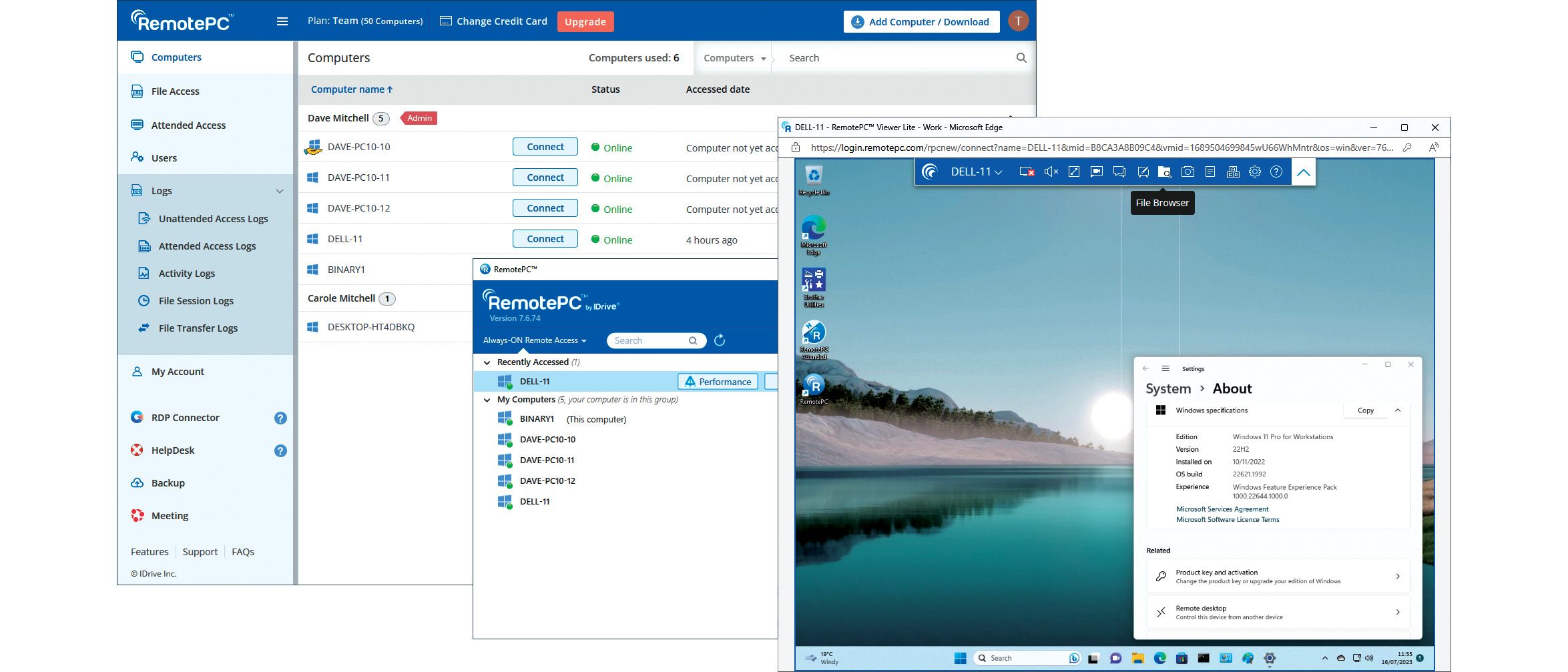Open File Access in sidebar

coord(175,91)
